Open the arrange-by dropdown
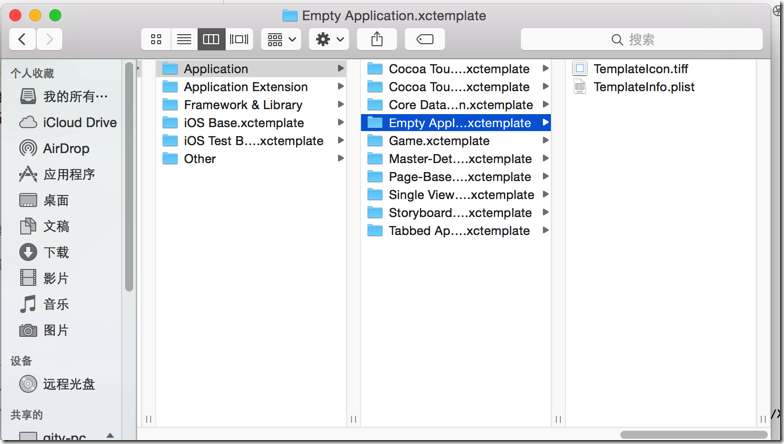 point(281,39)
